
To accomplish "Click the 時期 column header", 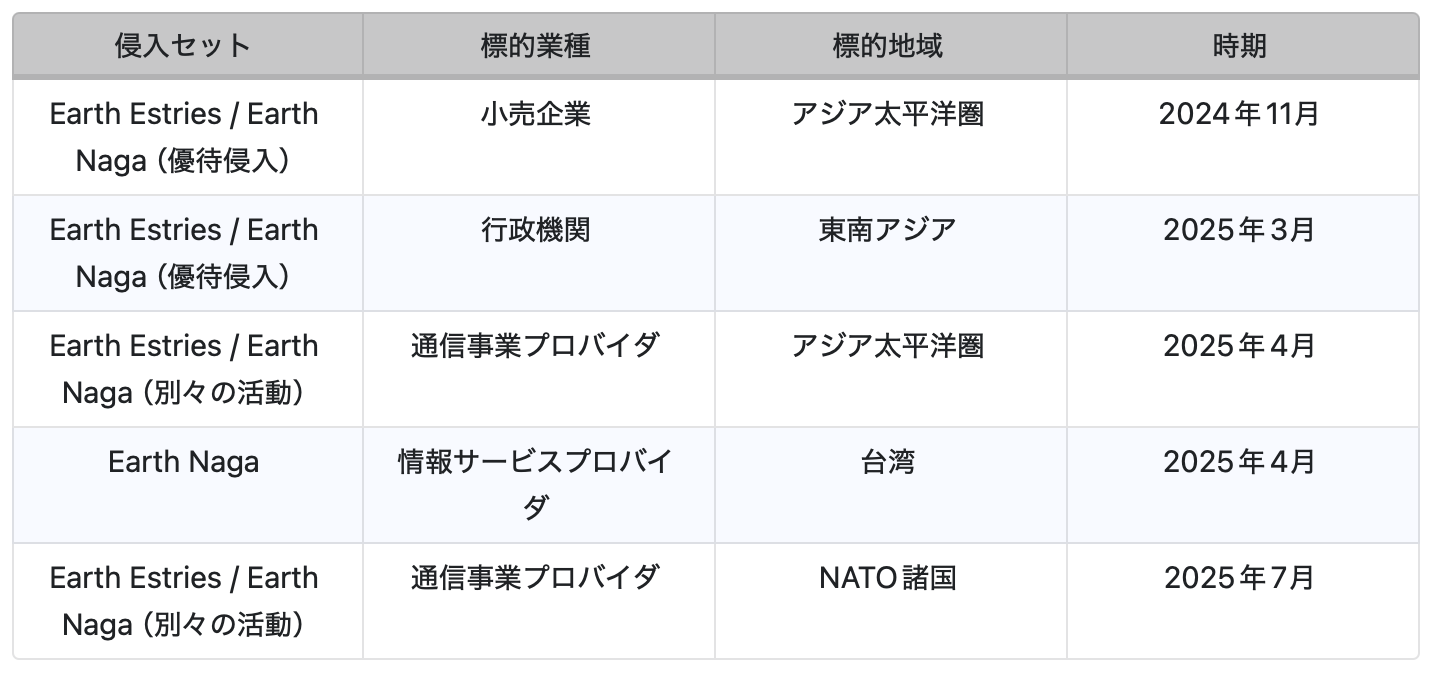I will [1240, 46].
